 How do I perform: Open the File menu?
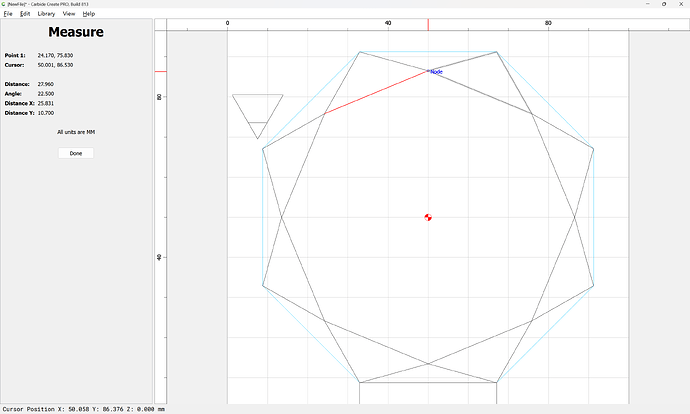[8, 14]
